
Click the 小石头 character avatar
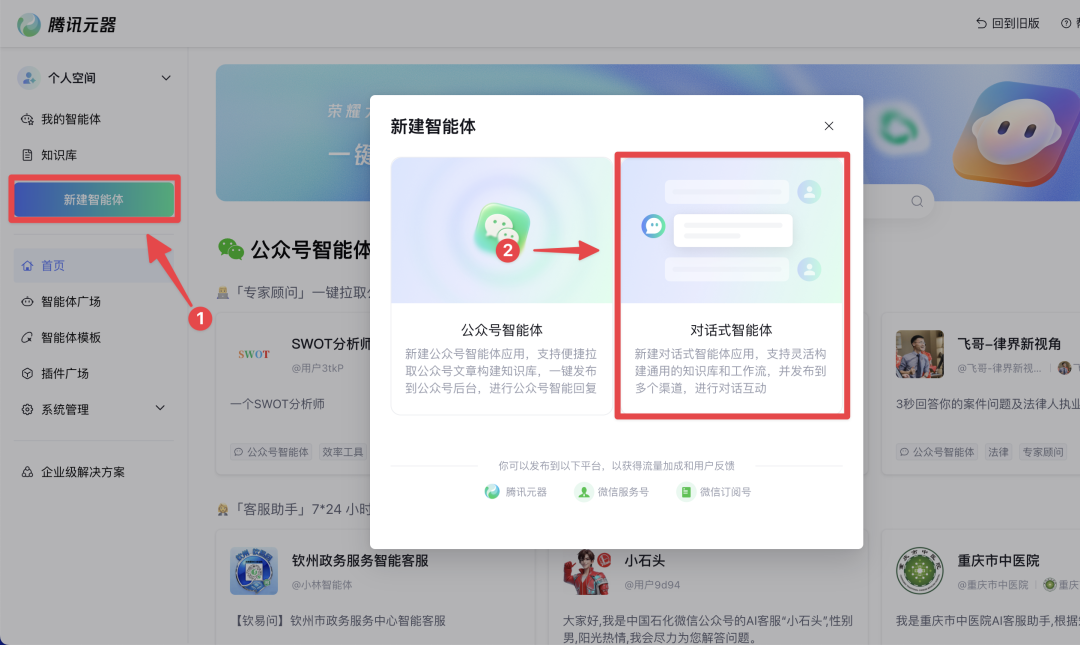click(587, 572)
